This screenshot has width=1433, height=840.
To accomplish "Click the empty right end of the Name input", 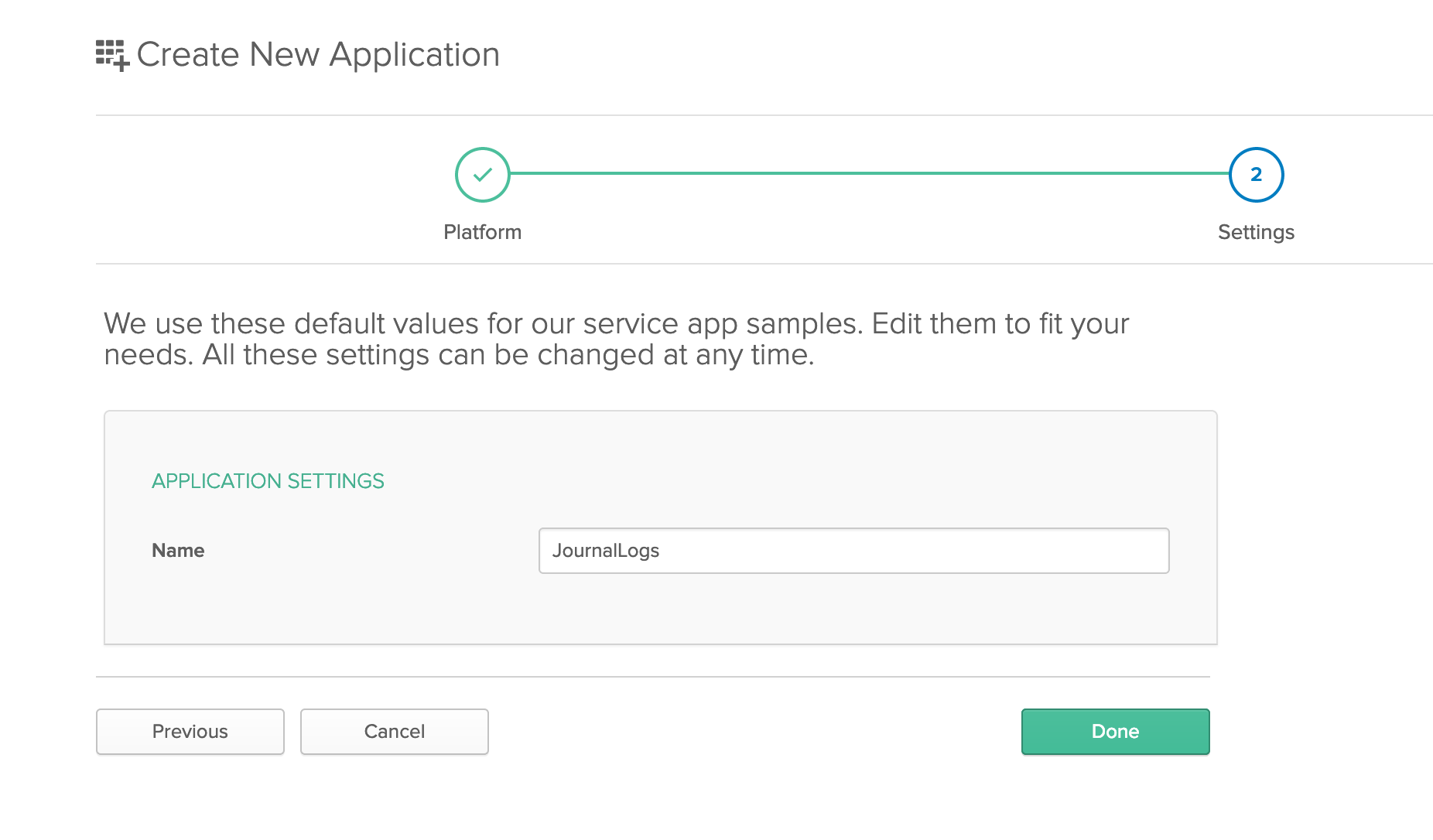I will pos(1099,551).
